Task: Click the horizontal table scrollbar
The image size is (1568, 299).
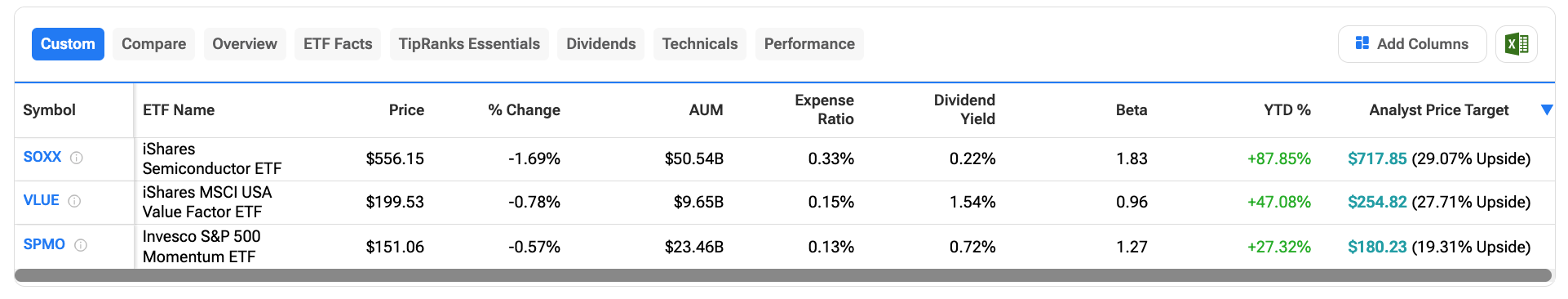Action: click(x=783, y=276)
